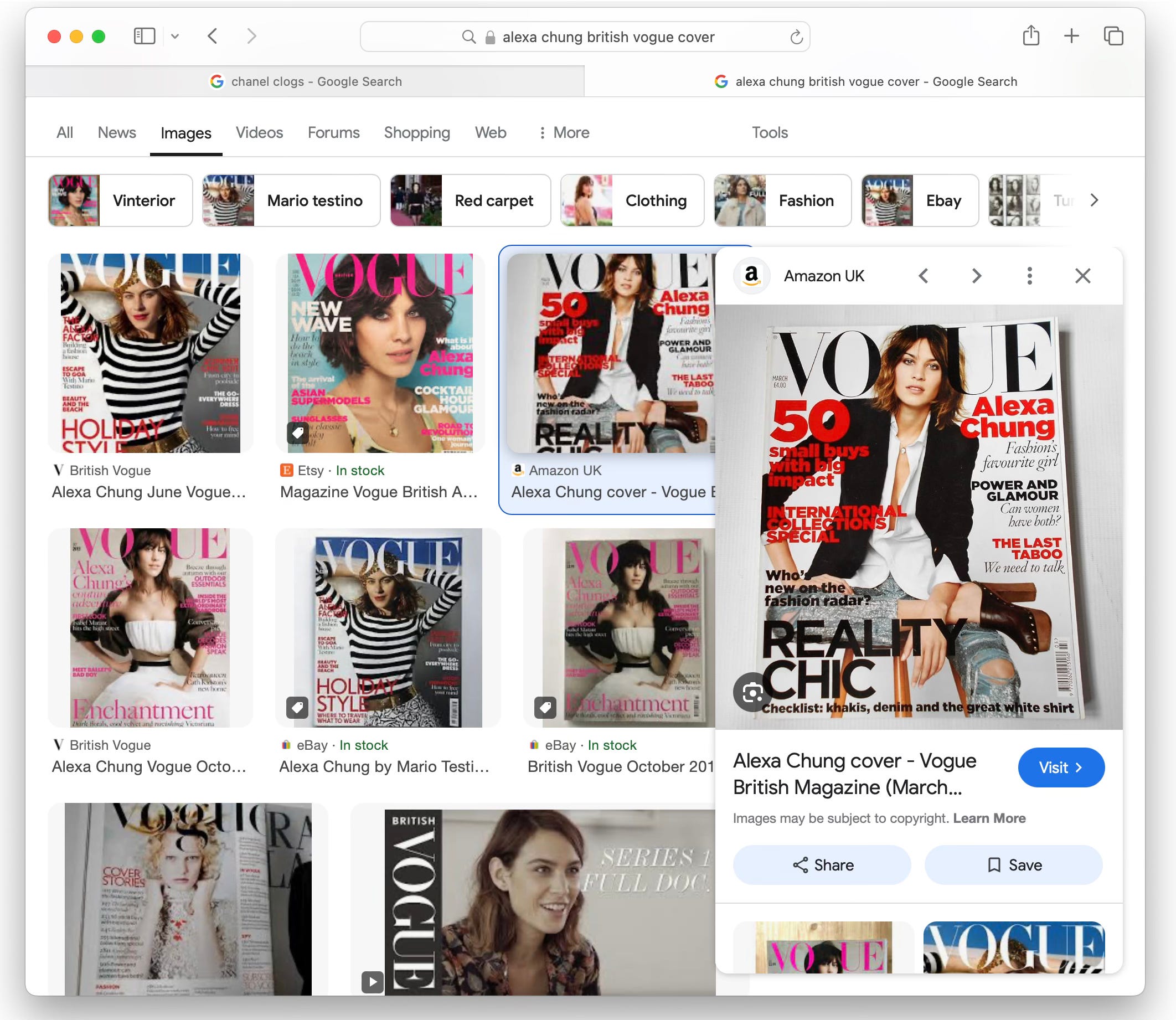
Task: Switch to the chanel clogs Google Search tab
Action: click(x=305, y=81)
